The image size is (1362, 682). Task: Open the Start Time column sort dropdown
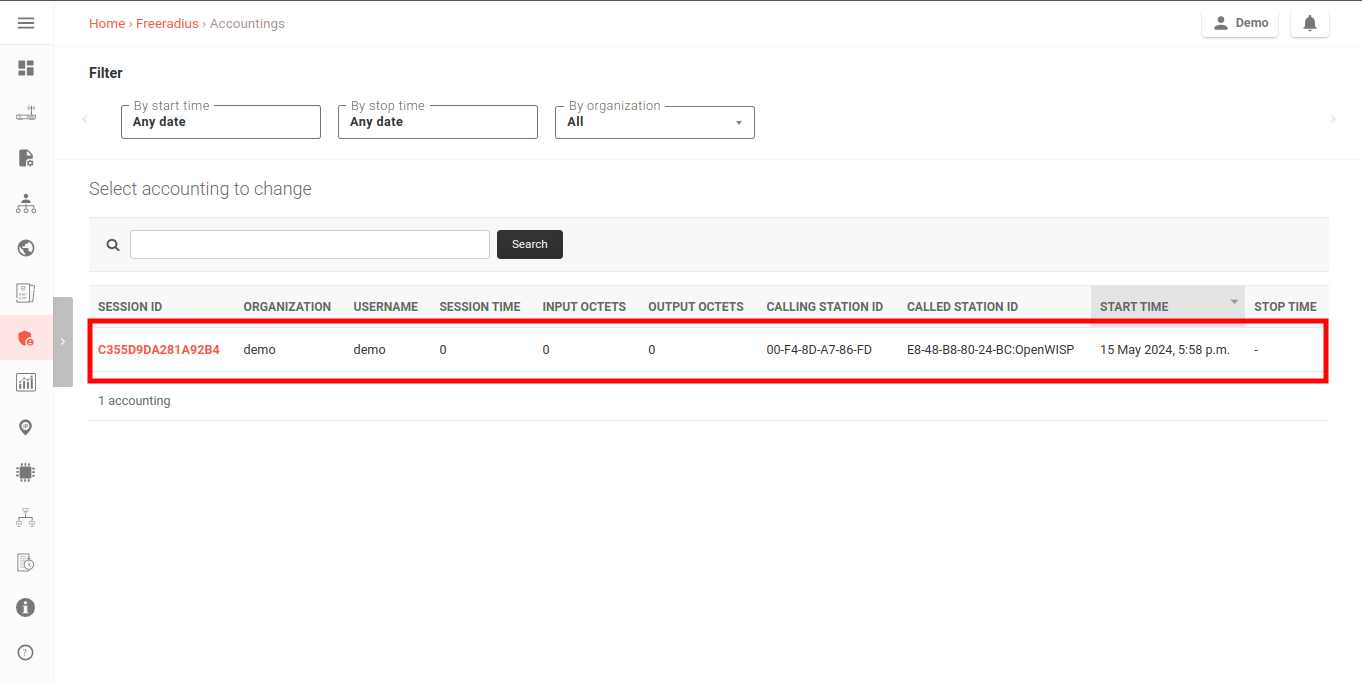(x=1233, y=300)
